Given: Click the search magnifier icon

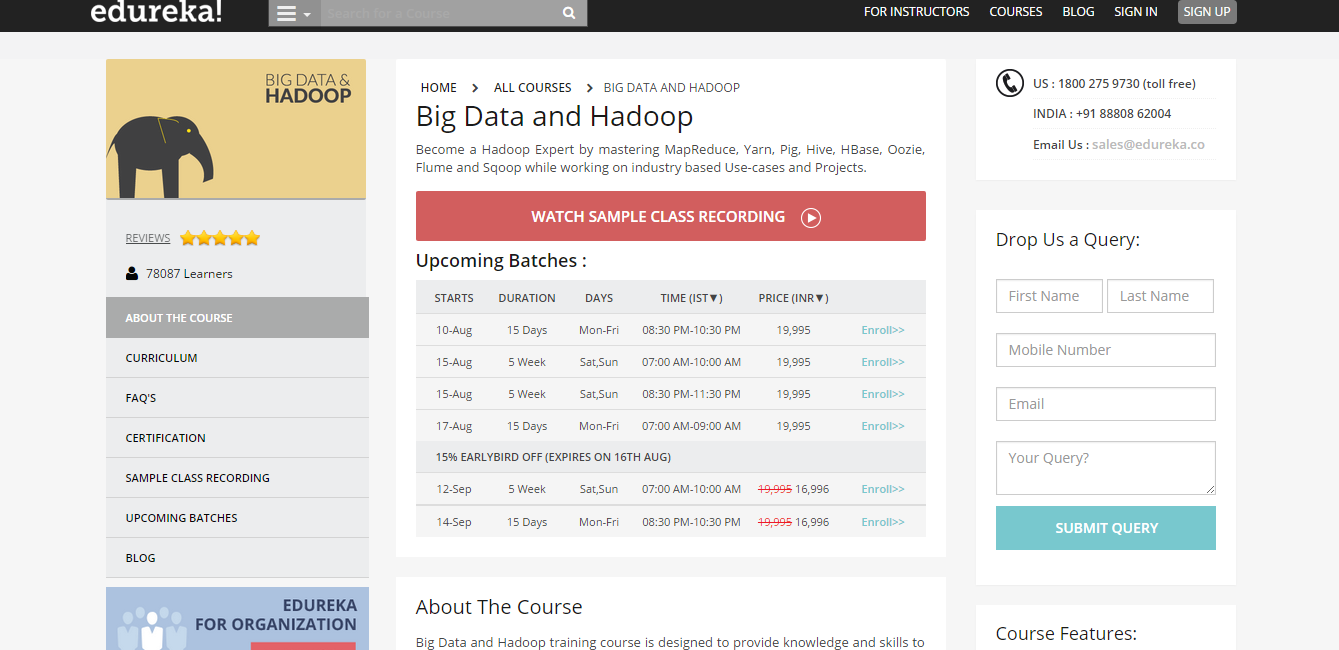Looking at the screenshot, I should pos(569,13).
